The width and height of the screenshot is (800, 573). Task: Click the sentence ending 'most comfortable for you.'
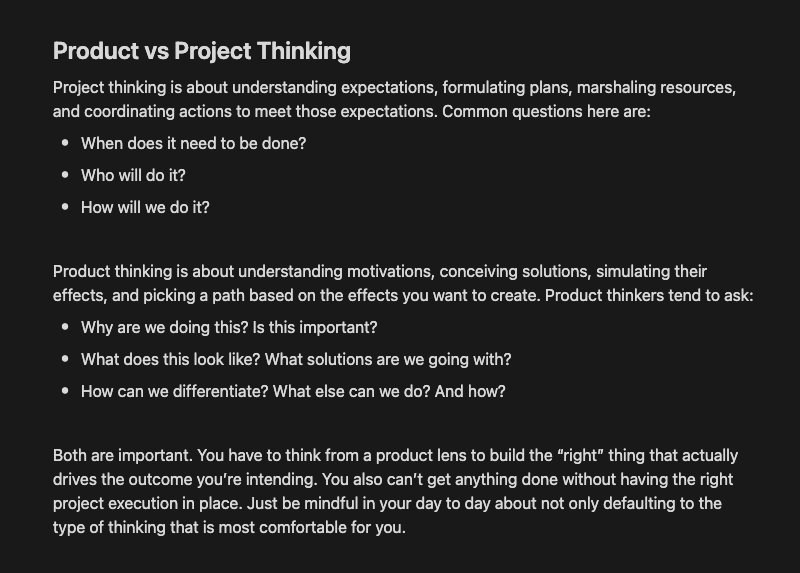tap(385, 515)
